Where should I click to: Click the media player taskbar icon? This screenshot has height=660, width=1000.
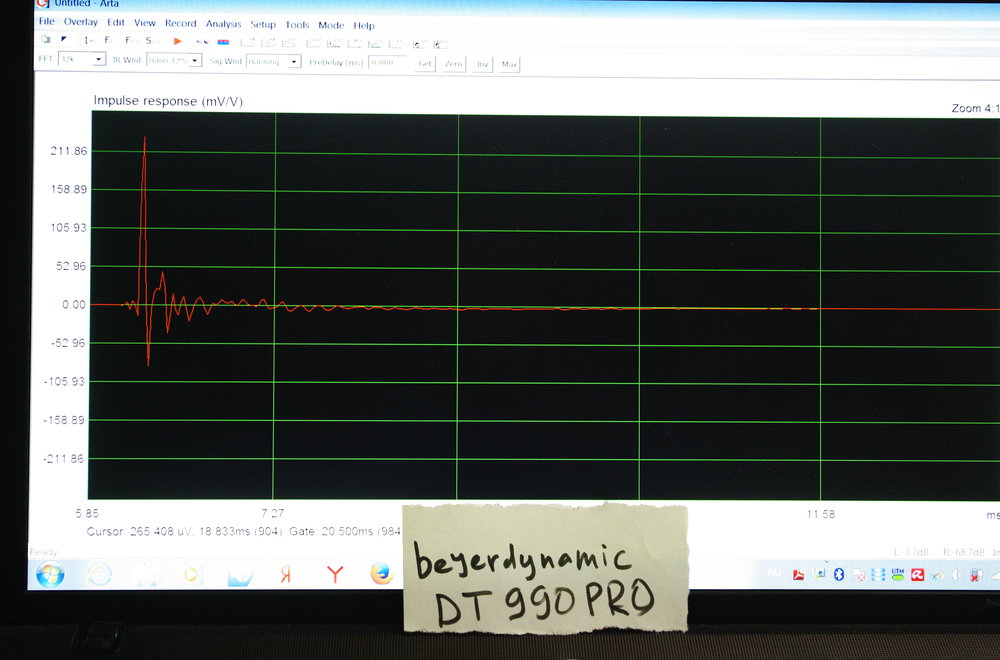tap(191, 575)
